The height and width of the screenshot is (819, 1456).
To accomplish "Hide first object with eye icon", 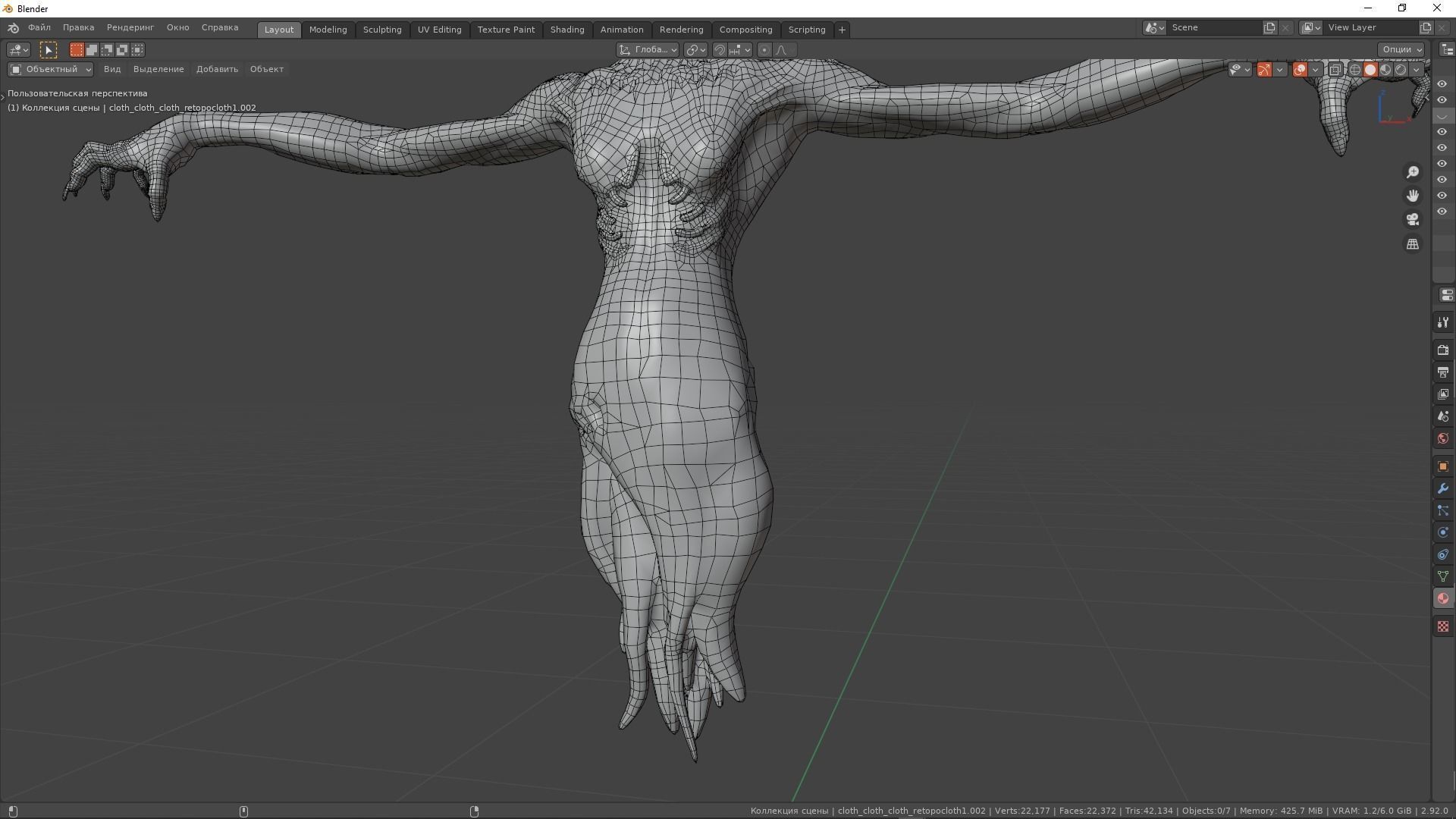I will click(x=1442, y=84).
